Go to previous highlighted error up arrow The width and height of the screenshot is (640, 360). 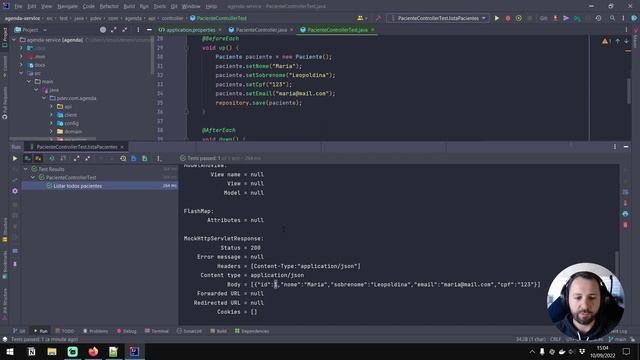tap(618, 41)
